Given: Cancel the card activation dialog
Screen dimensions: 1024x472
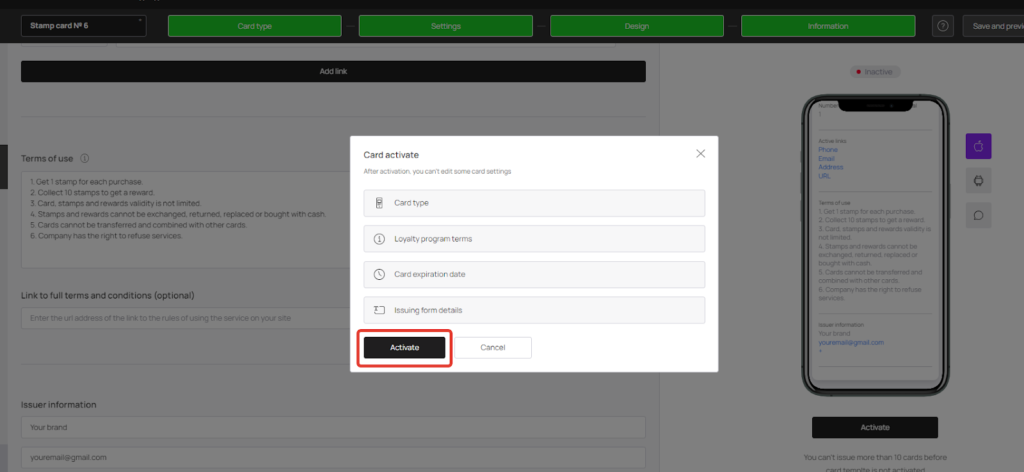Looking at the screenshot, I should [x=493, y=348].
